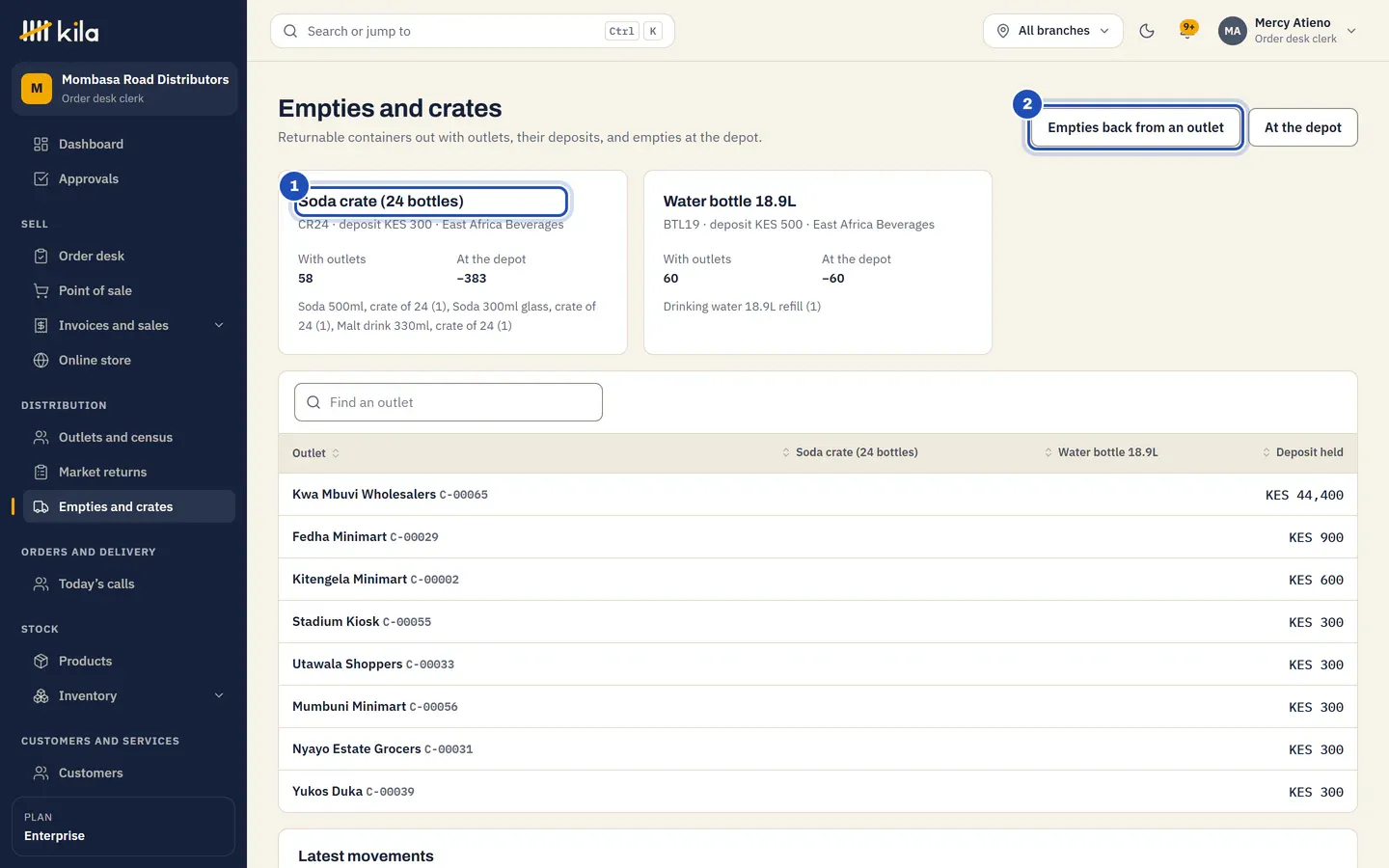
Task: Sort by Deposit held column
Action: [1302, 452]
